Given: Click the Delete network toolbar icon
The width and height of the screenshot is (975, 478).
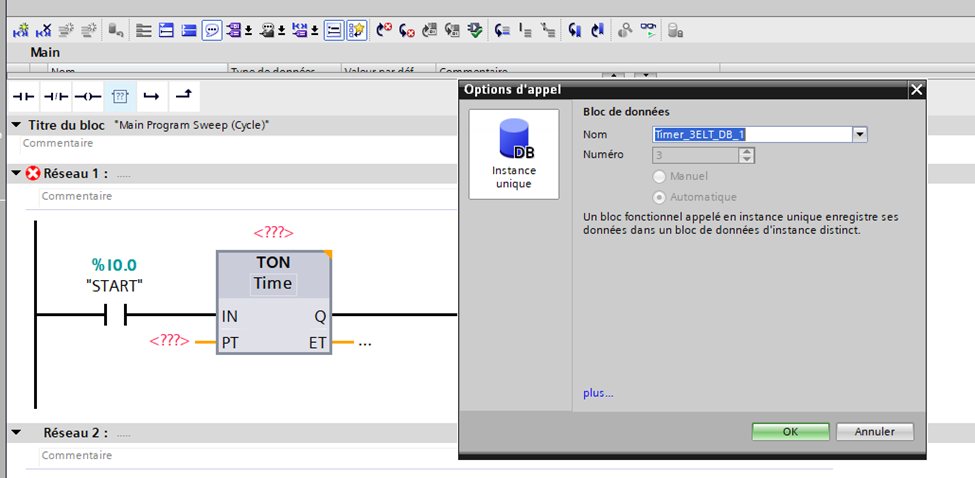Looking at the screenshot, I should pyautogui.click(x=44, y=30).
